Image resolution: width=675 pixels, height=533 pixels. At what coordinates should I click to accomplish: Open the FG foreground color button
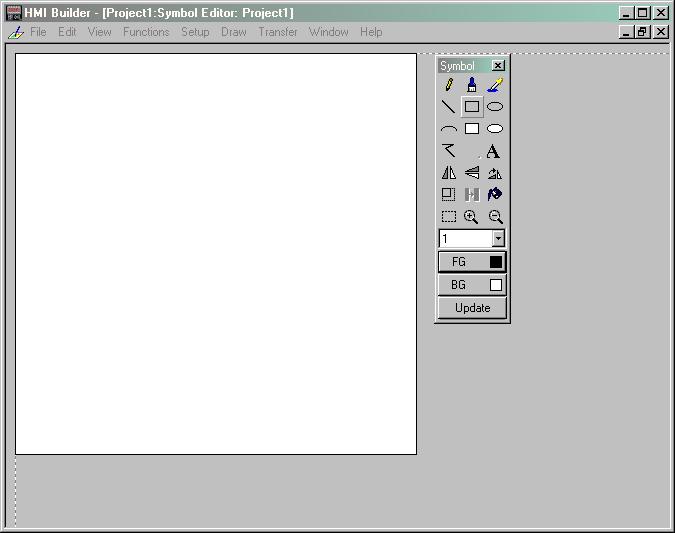[x=472, y=262]
